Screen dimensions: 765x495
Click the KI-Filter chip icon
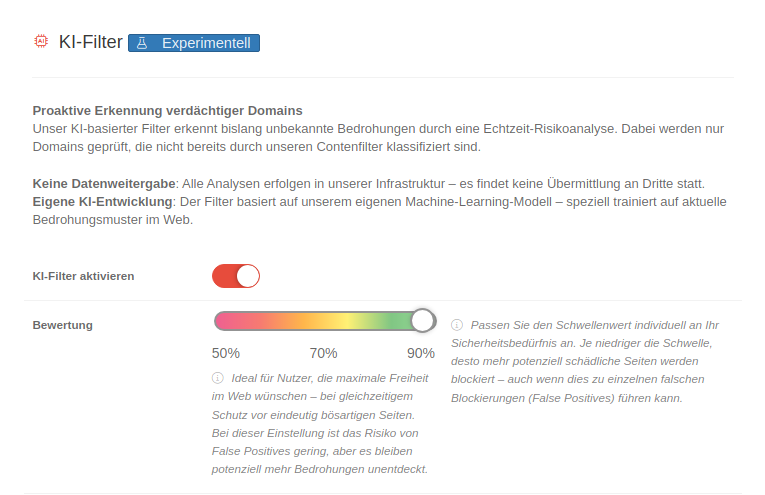click(41, 42)
